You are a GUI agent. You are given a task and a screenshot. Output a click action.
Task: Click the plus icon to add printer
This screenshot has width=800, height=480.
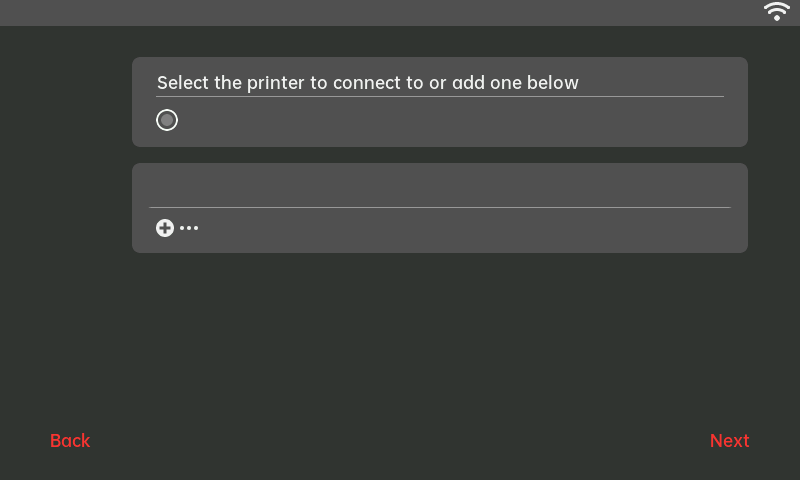click(165, 228)
